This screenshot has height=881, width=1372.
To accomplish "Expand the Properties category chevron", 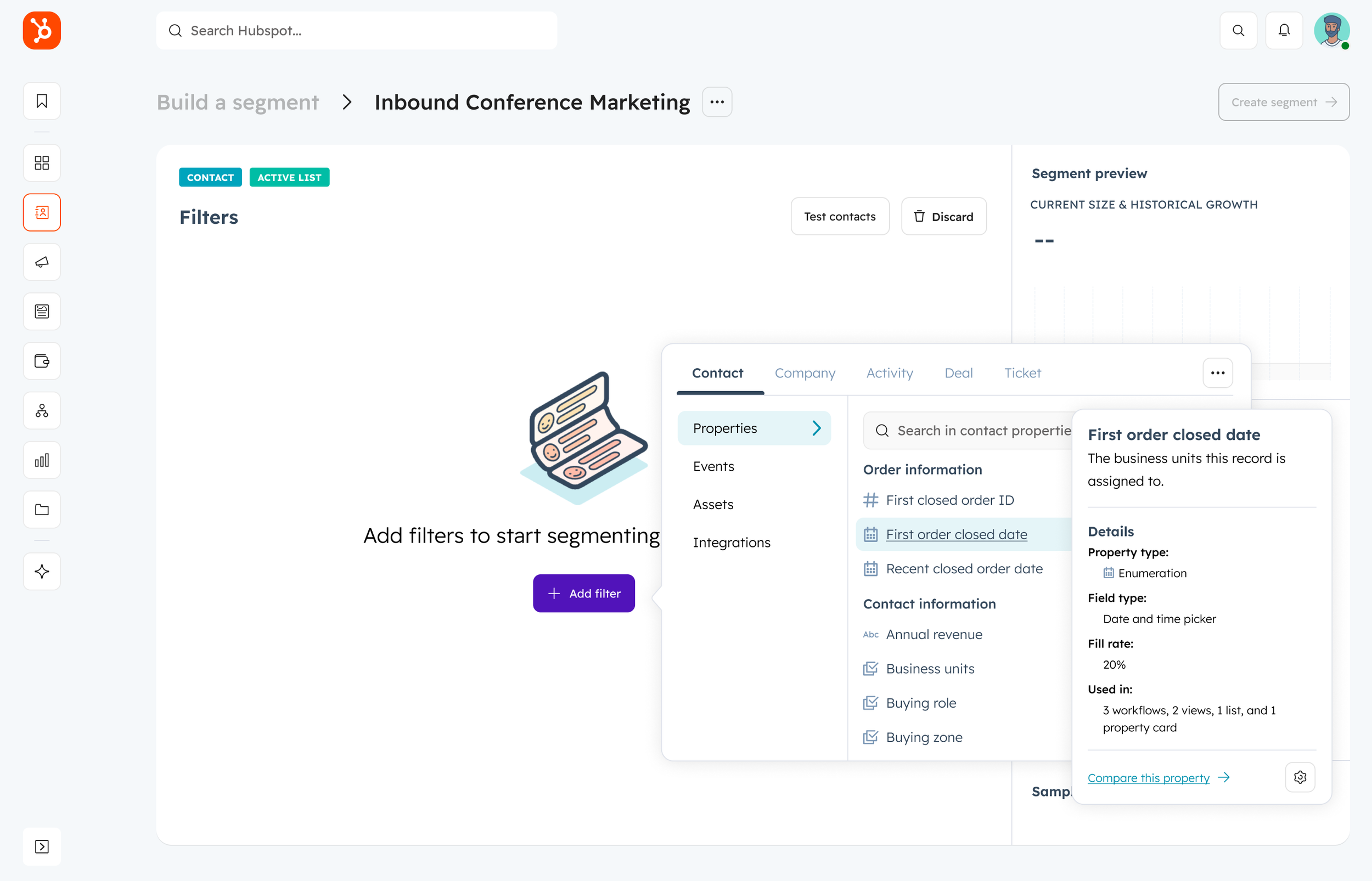I will click(817, 428).
